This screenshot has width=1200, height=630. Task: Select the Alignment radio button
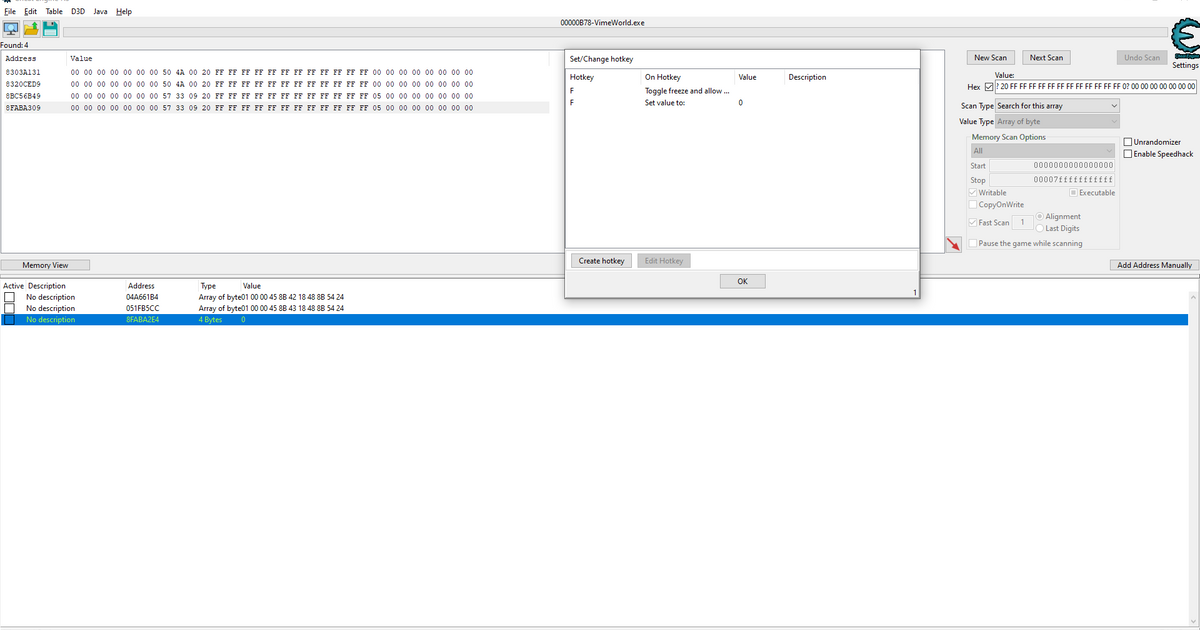(1040, 216)
